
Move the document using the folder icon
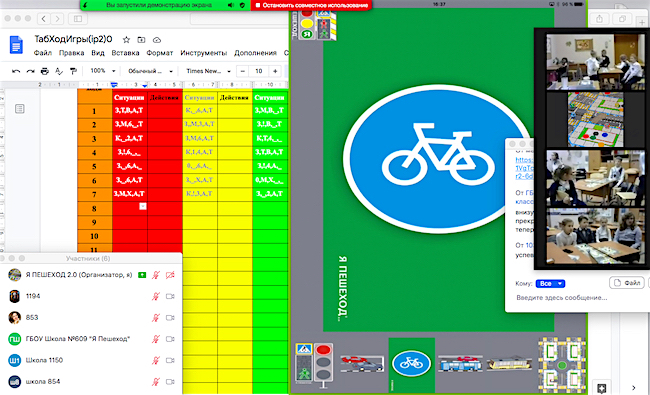[x=141, y=40]
